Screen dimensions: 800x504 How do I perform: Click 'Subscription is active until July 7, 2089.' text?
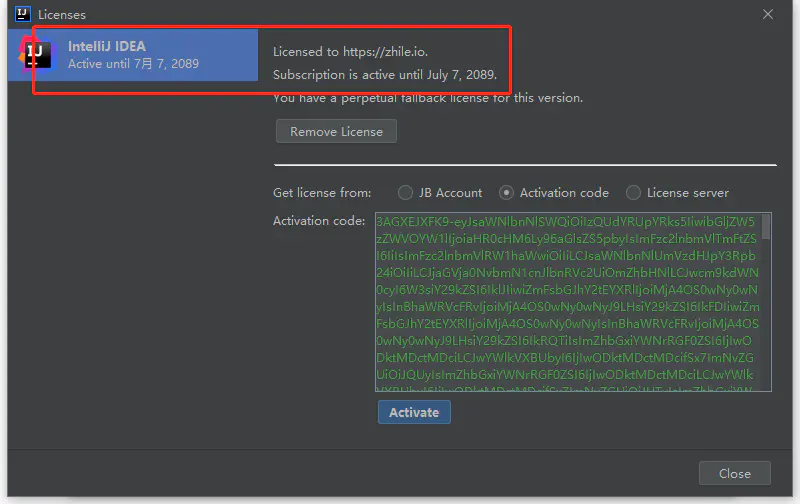tap(385, 74)
